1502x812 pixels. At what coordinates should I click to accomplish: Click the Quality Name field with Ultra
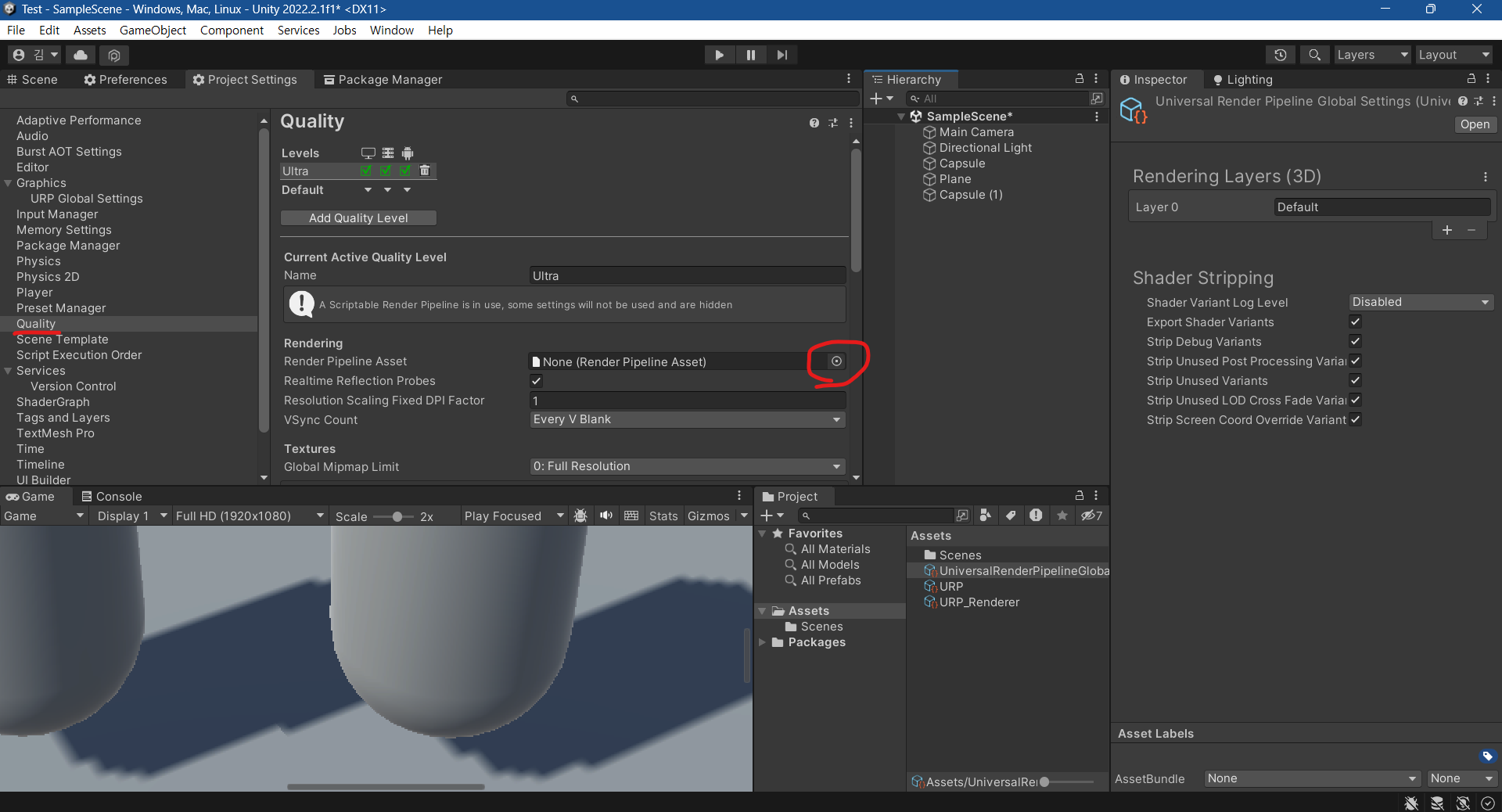tap(688, 275)
